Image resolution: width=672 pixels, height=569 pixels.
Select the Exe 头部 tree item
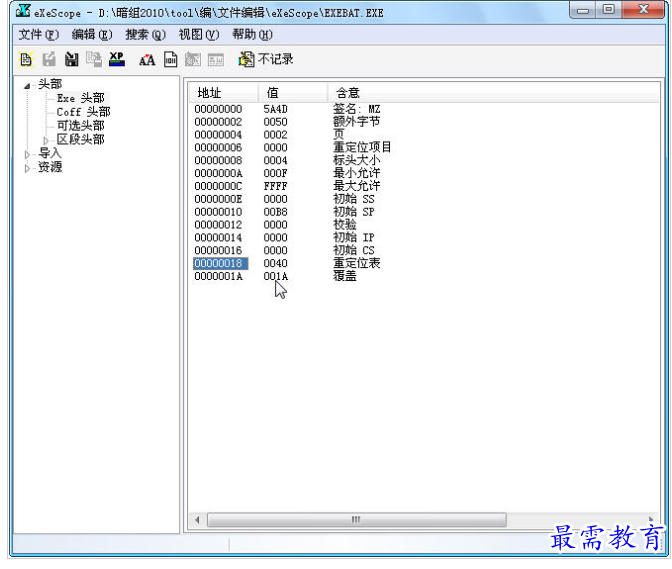click(81, 98)
